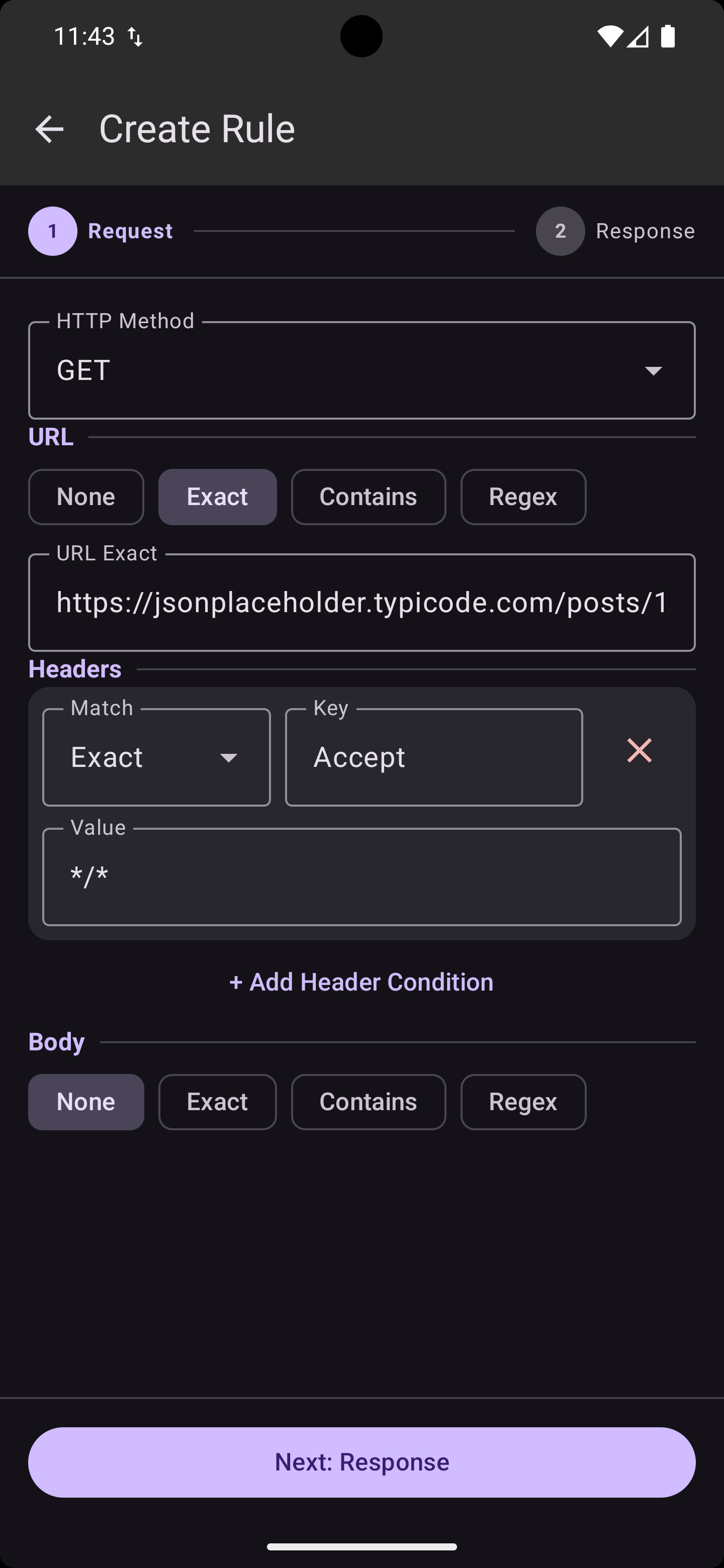The width and height of the screenshot is (724, 1568).
Task: Remove the Accept header condition with the X
Action: pyautogui.click(x=639, y=751)
